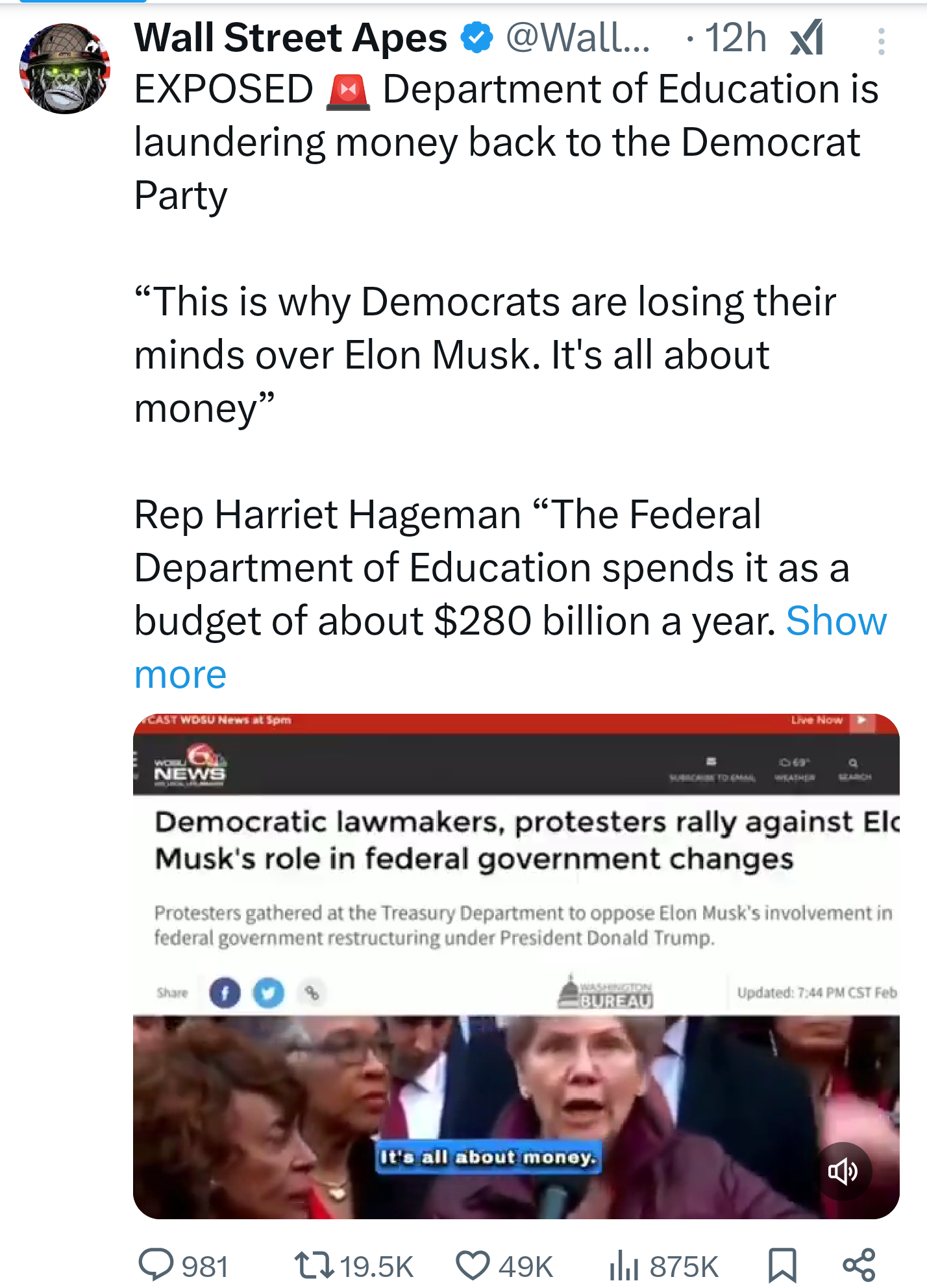
Task: Click the WDSU News logo in video
Action: click(x=190, y=767)
